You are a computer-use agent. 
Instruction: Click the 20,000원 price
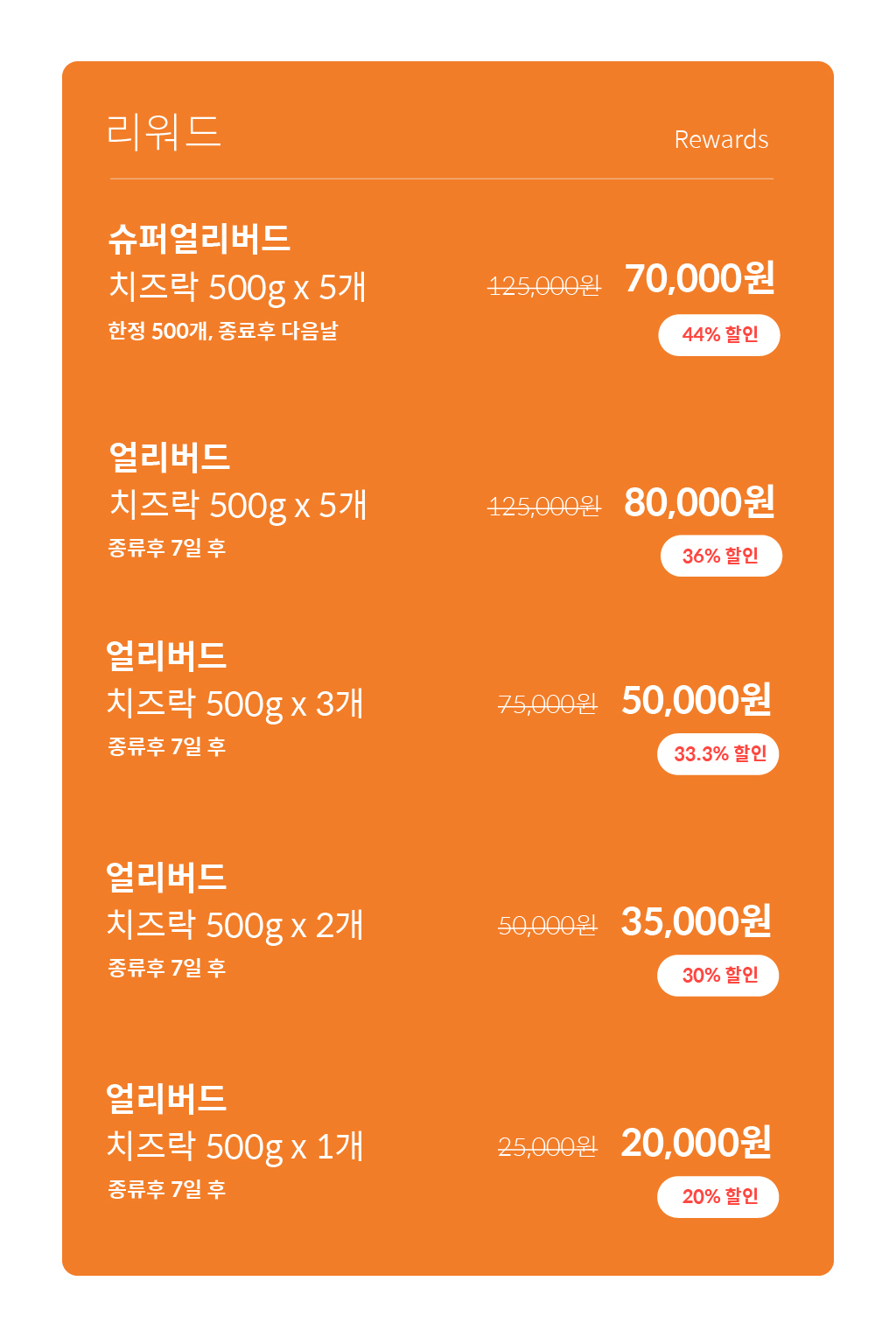pos(696,1144)
